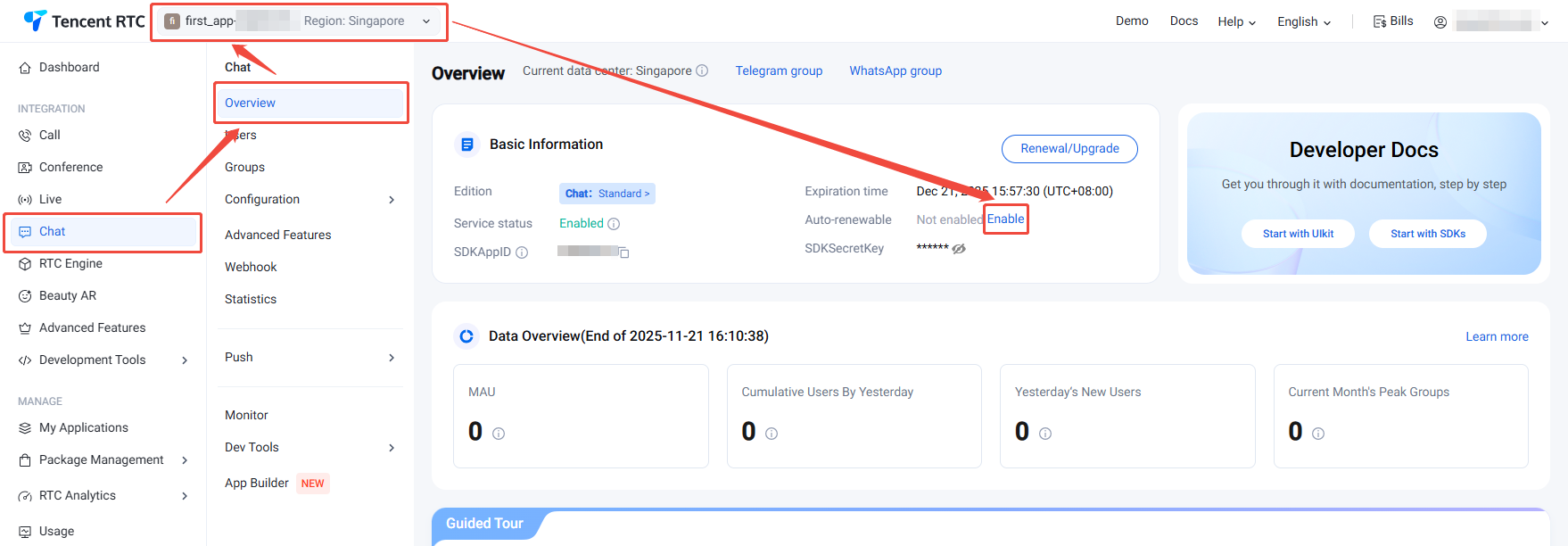Screen dimensions: 1568x546
Task: Click the RTC Analytics gauge icon
Action: point(25,496)
